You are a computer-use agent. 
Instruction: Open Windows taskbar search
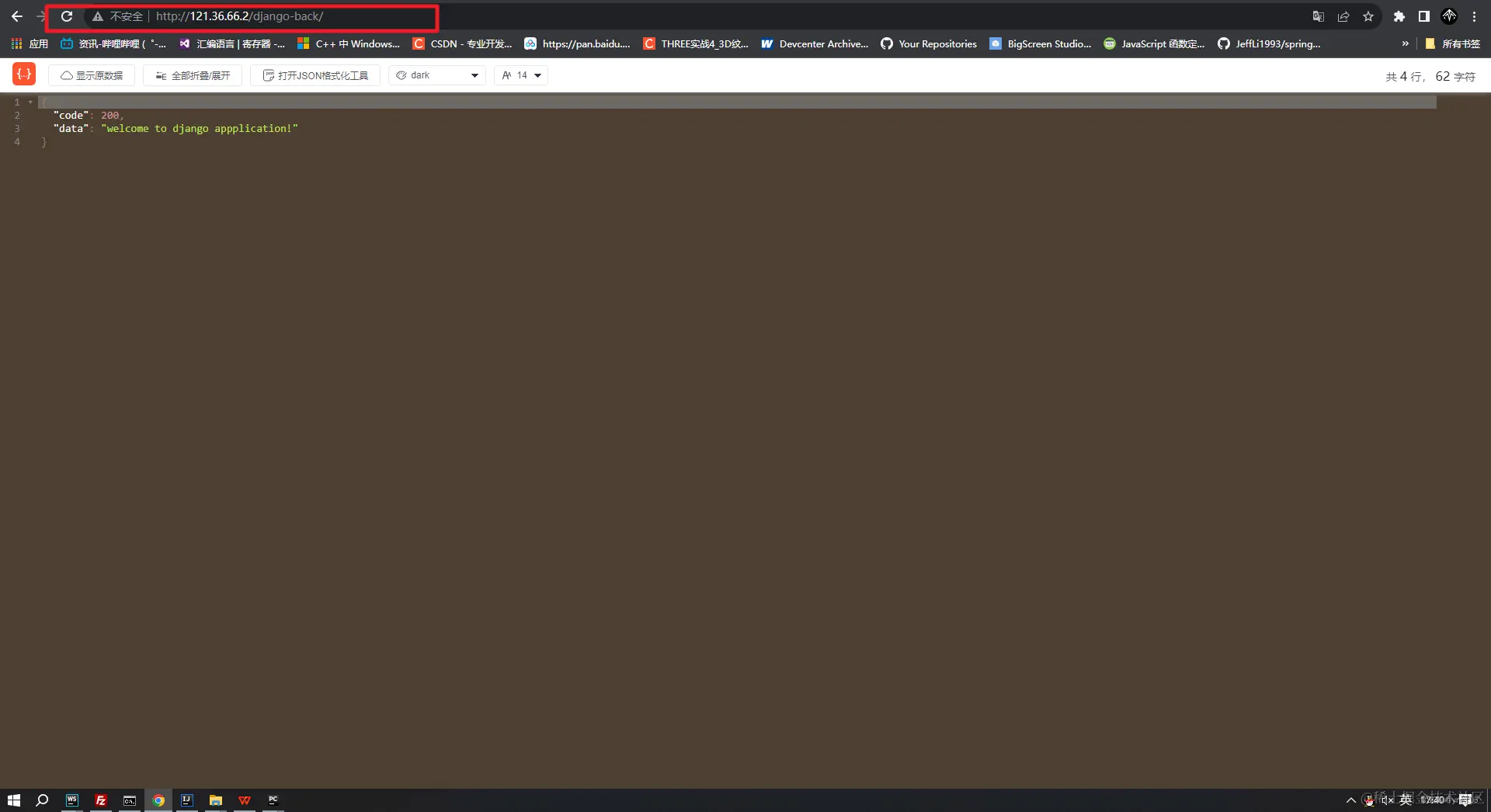pos(43,800)
